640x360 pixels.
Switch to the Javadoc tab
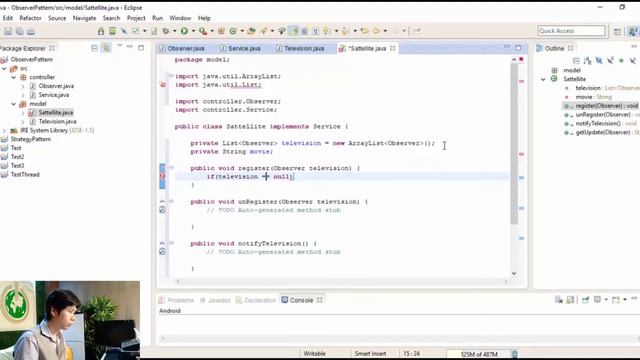(x=215, y=300)
